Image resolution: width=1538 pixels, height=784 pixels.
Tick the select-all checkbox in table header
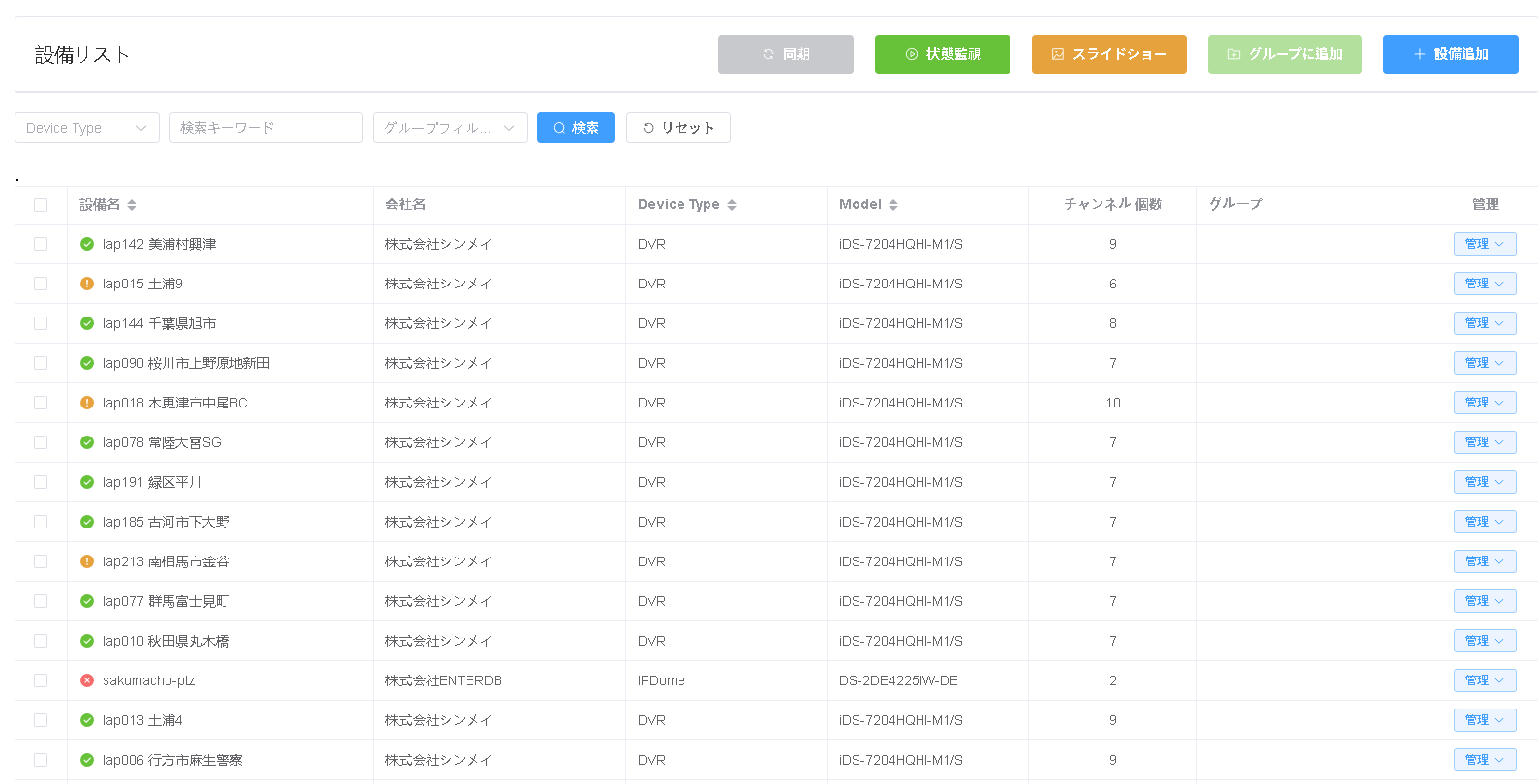point(41,205)
